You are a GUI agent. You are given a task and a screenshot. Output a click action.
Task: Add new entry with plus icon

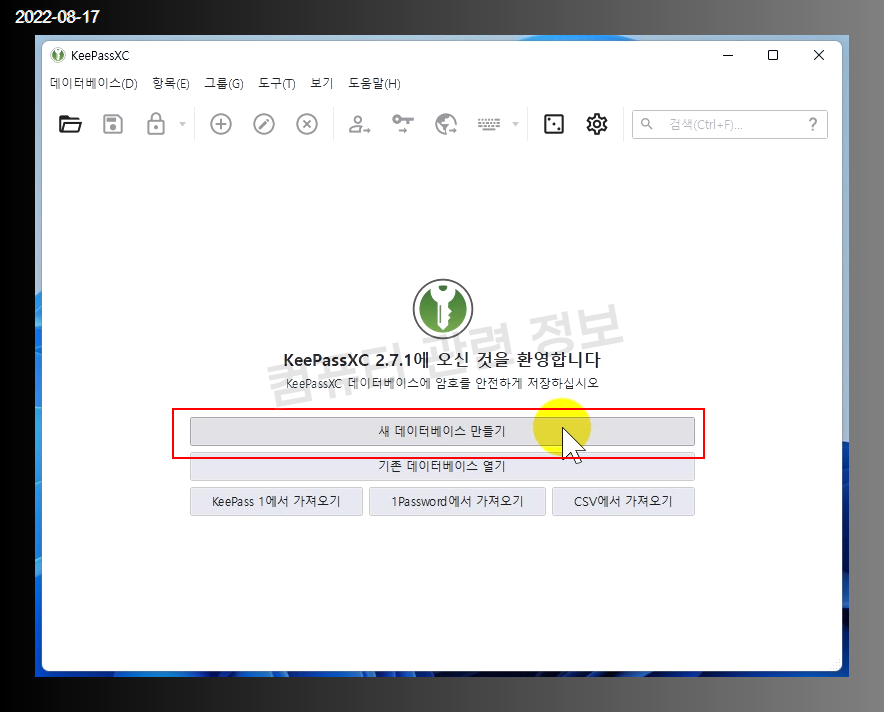click(221, 124)
